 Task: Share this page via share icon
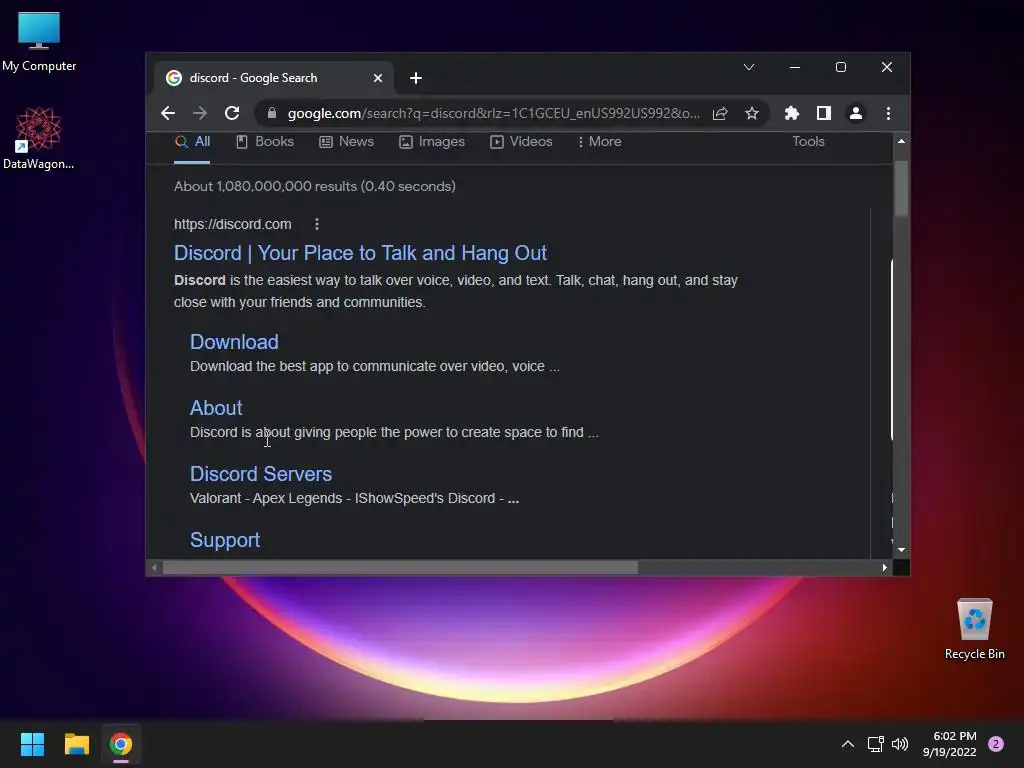720,114
